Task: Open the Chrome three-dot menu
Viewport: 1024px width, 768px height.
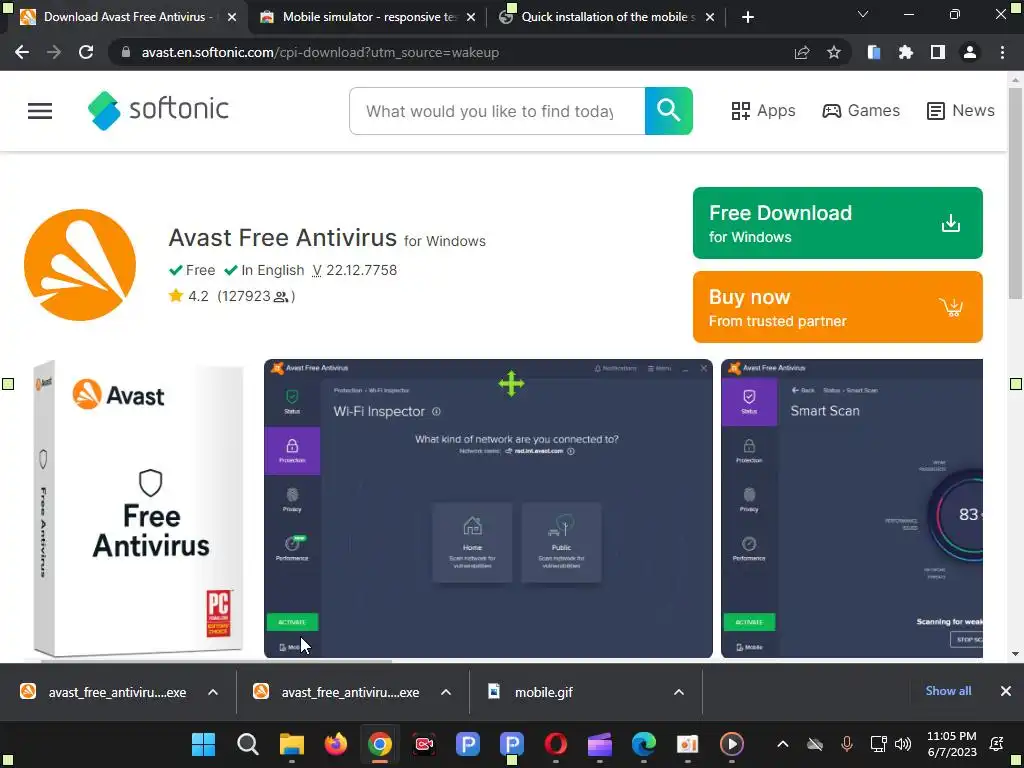Action: [1002, 52]
